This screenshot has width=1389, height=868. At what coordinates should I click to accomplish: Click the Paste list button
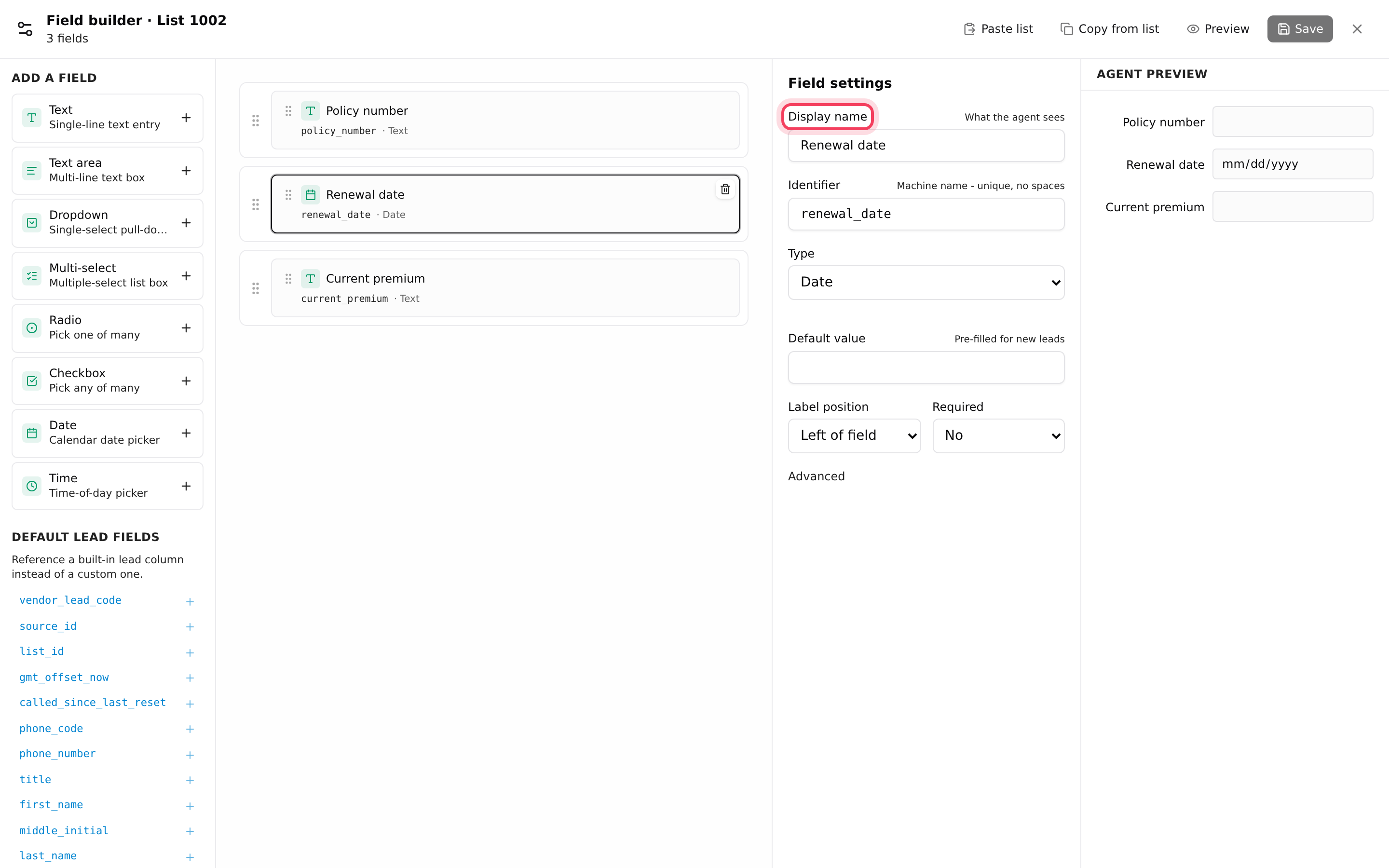pyautogui.click(x=998, y=29)
